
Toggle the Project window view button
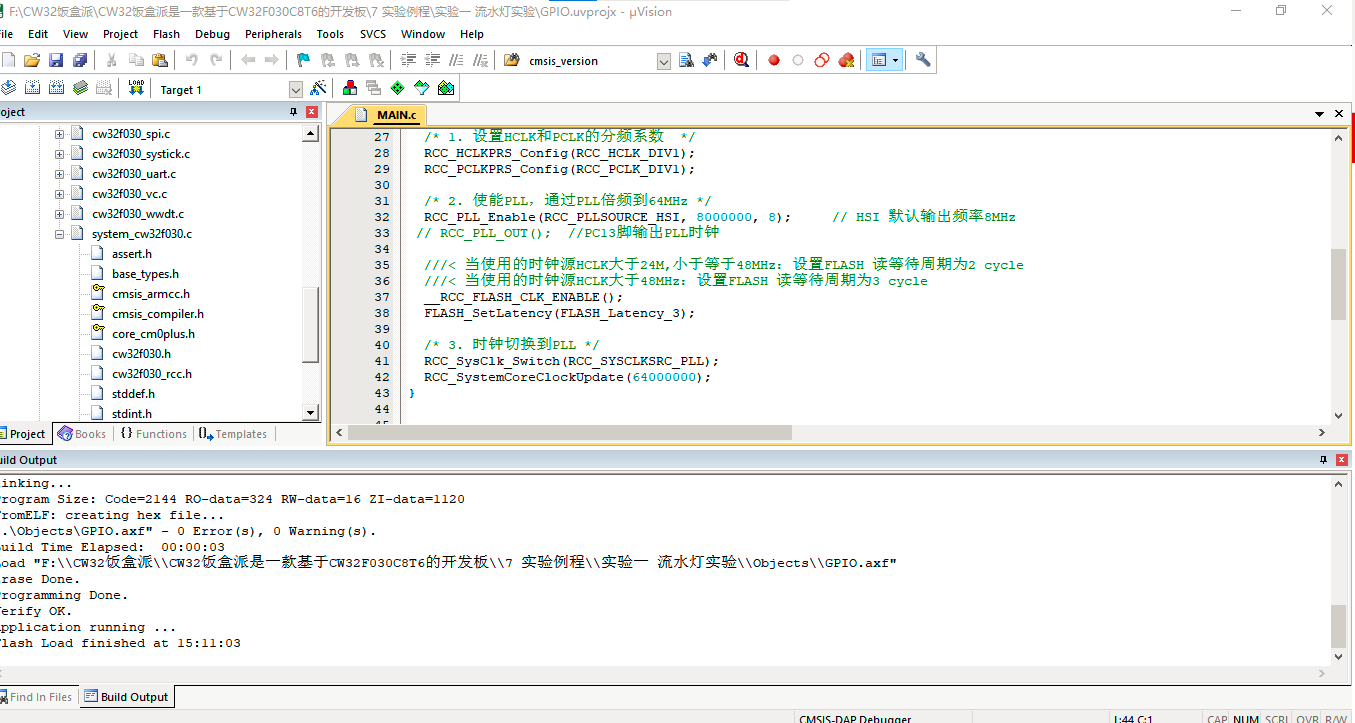coord(879,60)
